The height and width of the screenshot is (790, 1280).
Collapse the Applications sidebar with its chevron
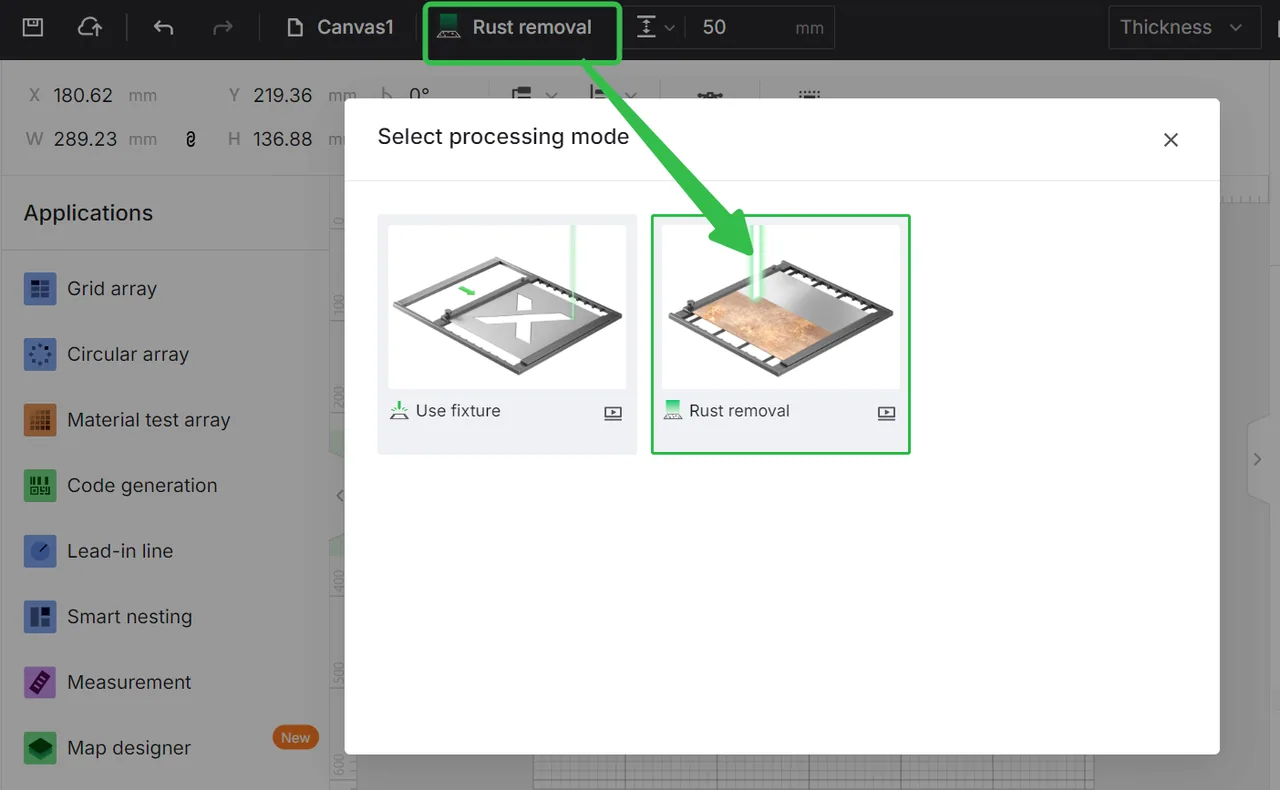[x=338, y=495]
